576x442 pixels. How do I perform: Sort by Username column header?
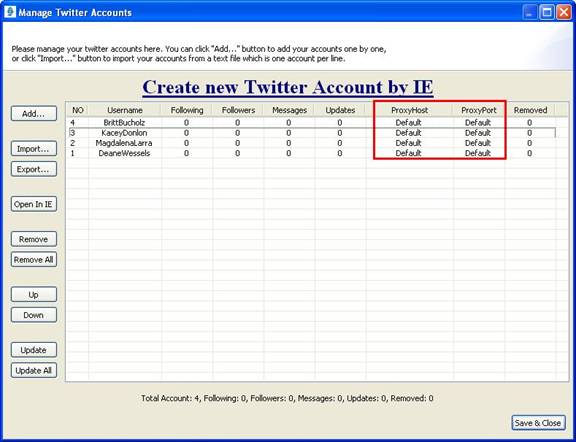click(x=125, y=110)
